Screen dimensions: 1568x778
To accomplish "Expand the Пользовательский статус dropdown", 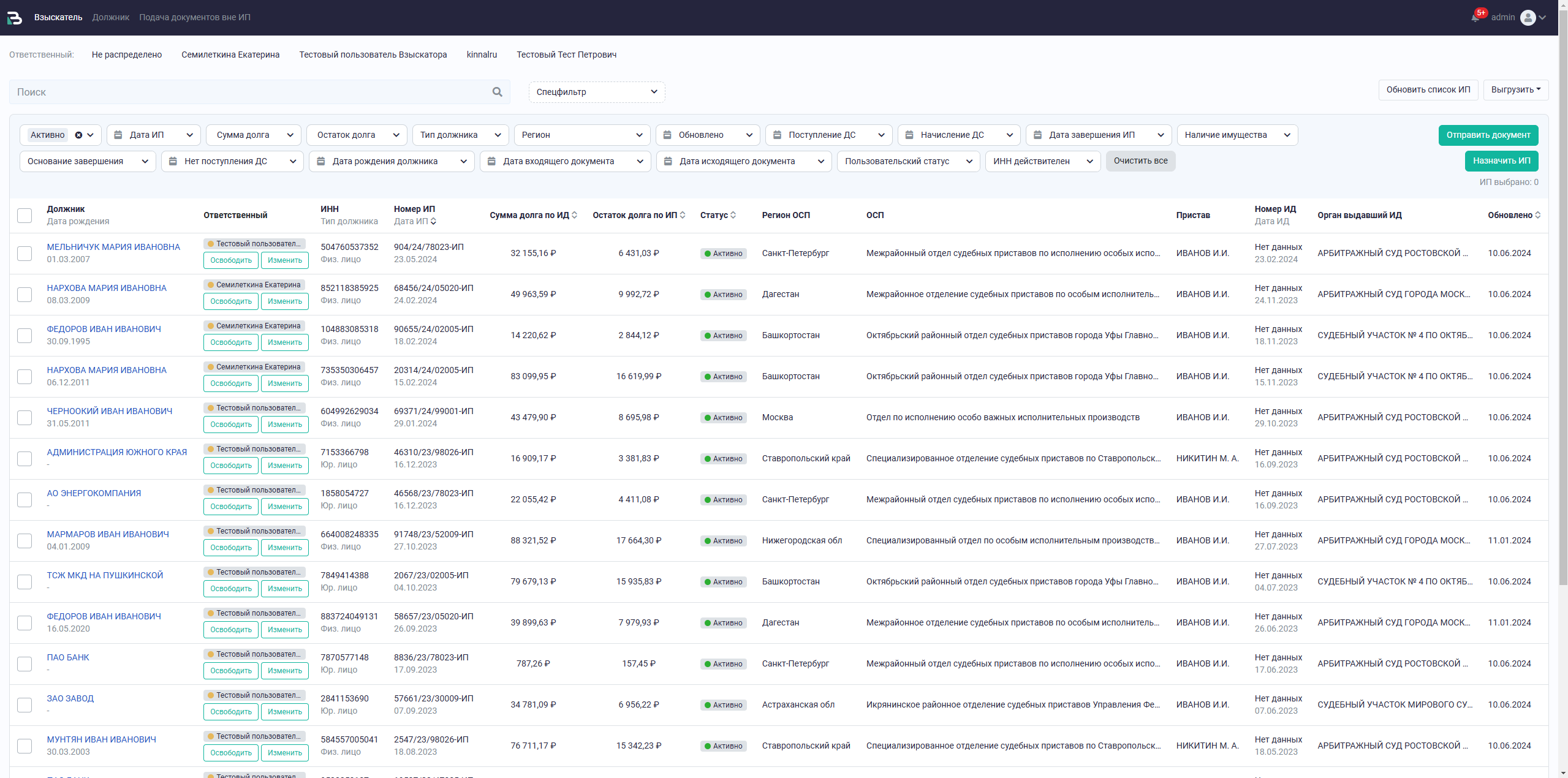I will click(908, 161).
